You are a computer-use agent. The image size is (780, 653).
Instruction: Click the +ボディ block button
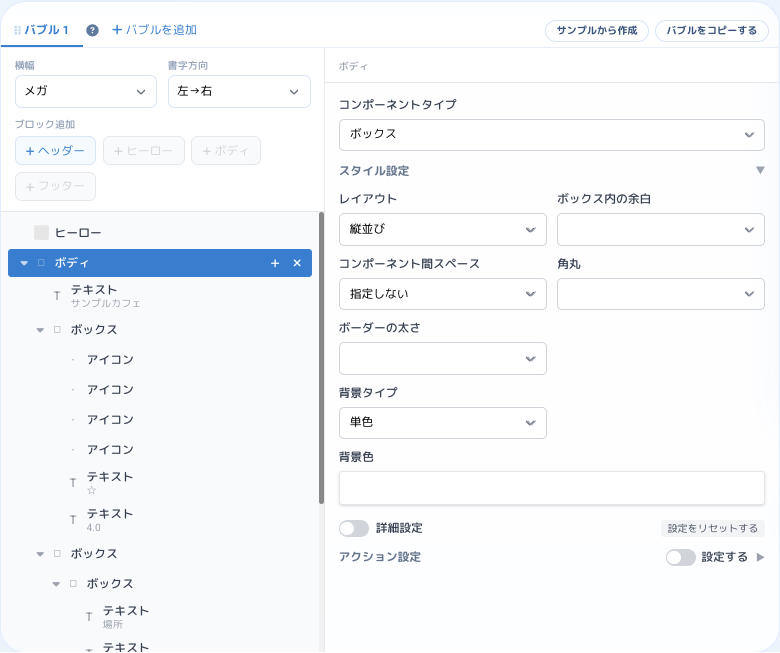pyautogui.click(x=226, y=151)
